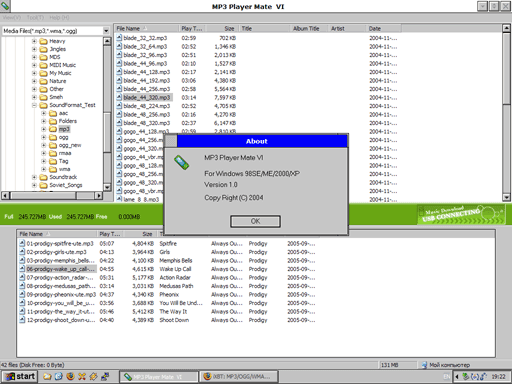The width and height of the screenshot is (512, 384).
Task: Select the ogg folder icon
Action: [53, 137]
